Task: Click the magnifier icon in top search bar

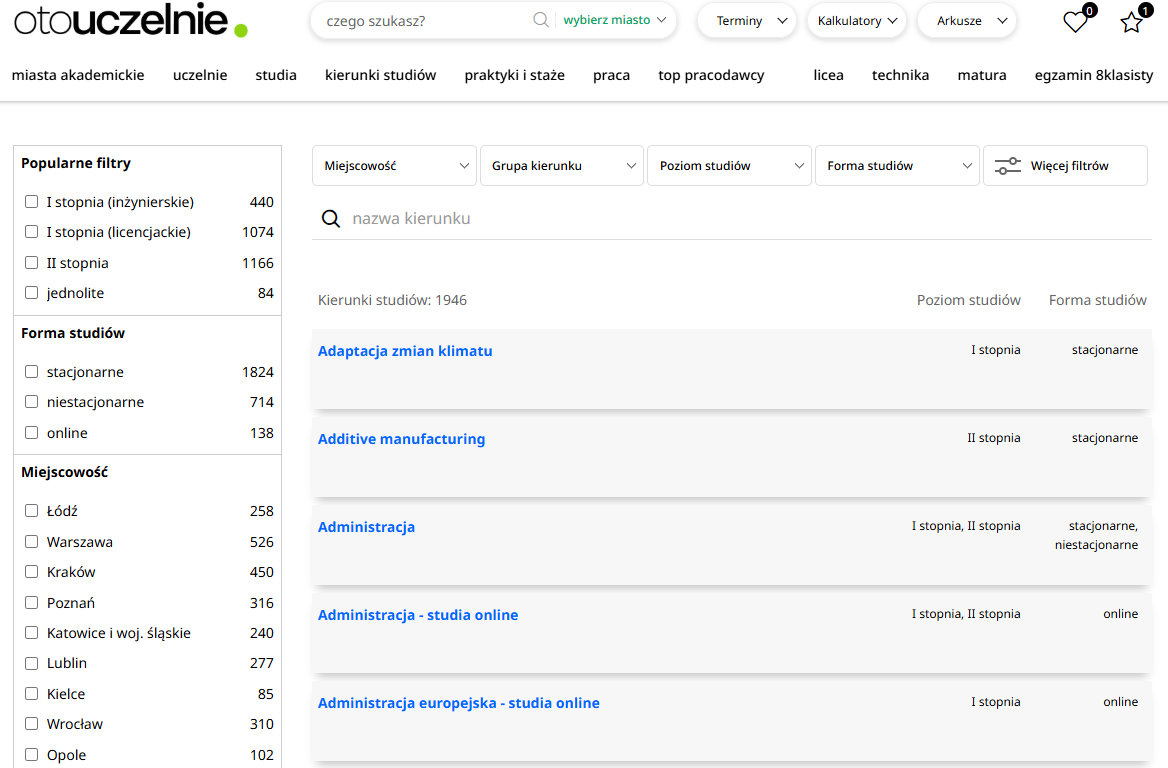Action: pyautogui.click(x=541, y=20)
